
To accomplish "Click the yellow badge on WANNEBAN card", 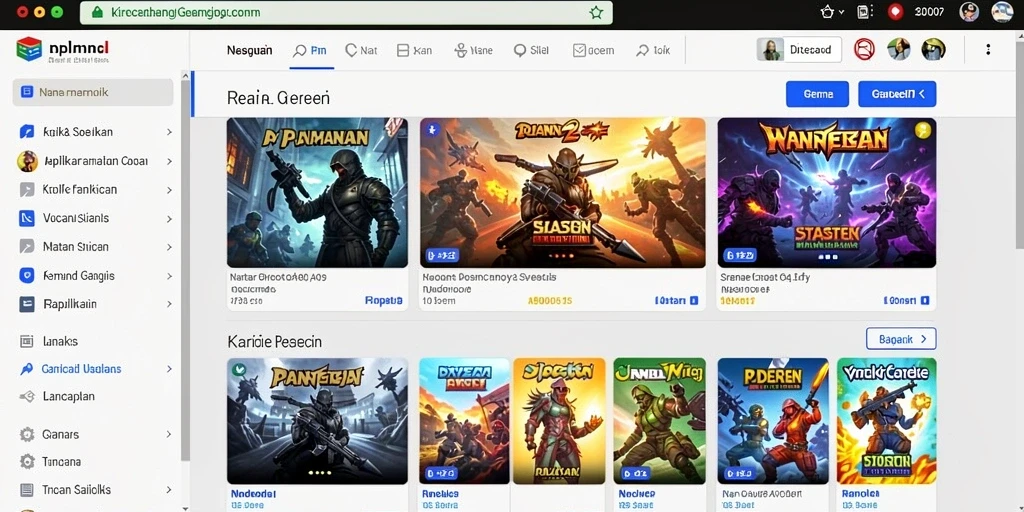I will tap(922, 130).
